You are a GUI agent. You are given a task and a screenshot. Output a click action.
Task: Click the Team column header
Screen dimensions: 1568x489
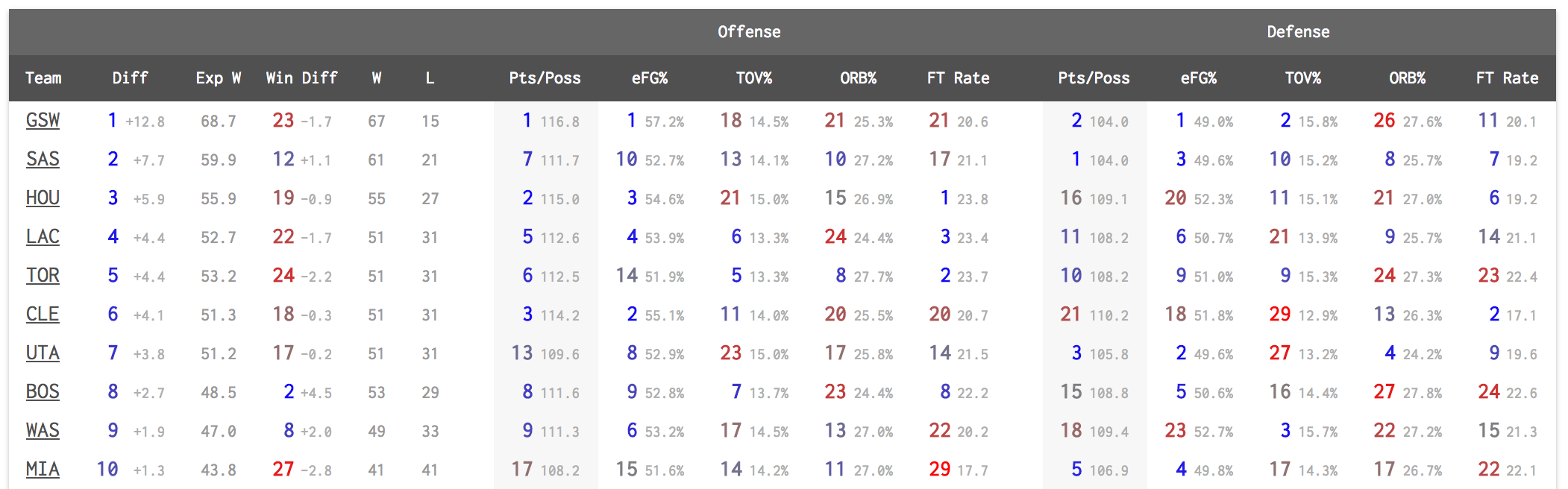pos(43,78)
